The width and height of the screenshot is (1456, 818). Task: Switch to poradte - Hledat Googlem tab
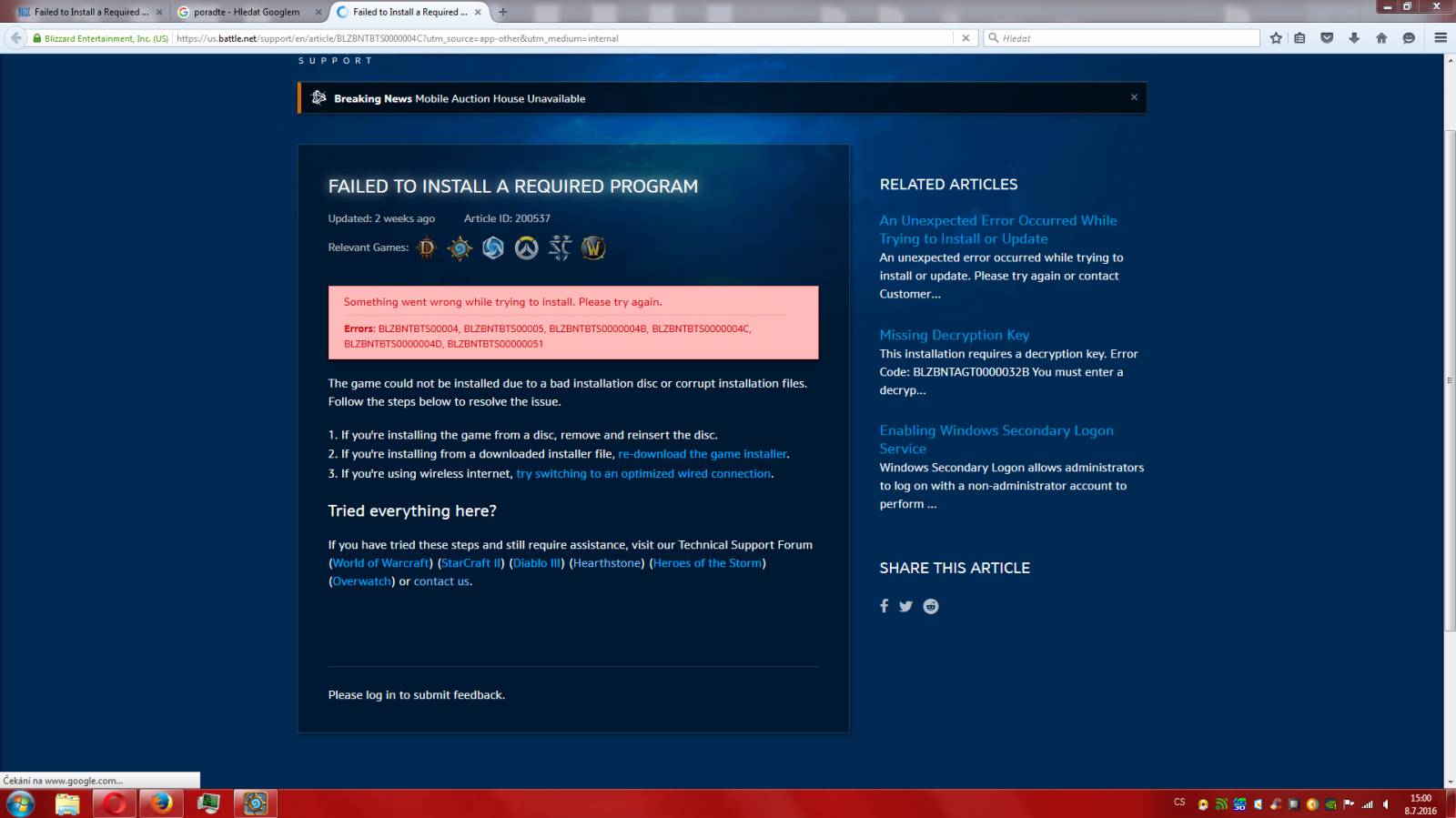click(248, 12)
